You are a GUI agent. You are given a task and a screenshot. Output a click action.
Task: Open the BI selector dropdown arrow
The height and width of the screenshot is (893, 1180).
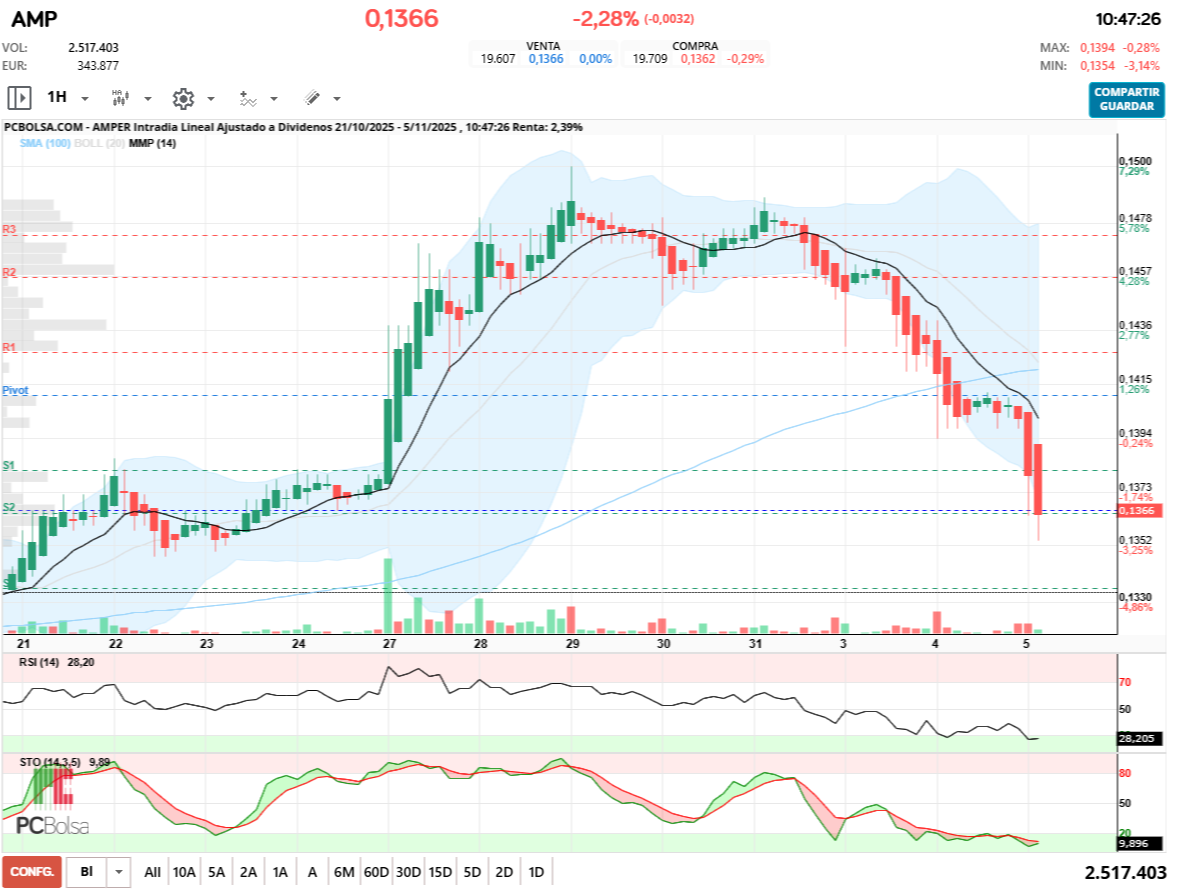tap(120, 872)
